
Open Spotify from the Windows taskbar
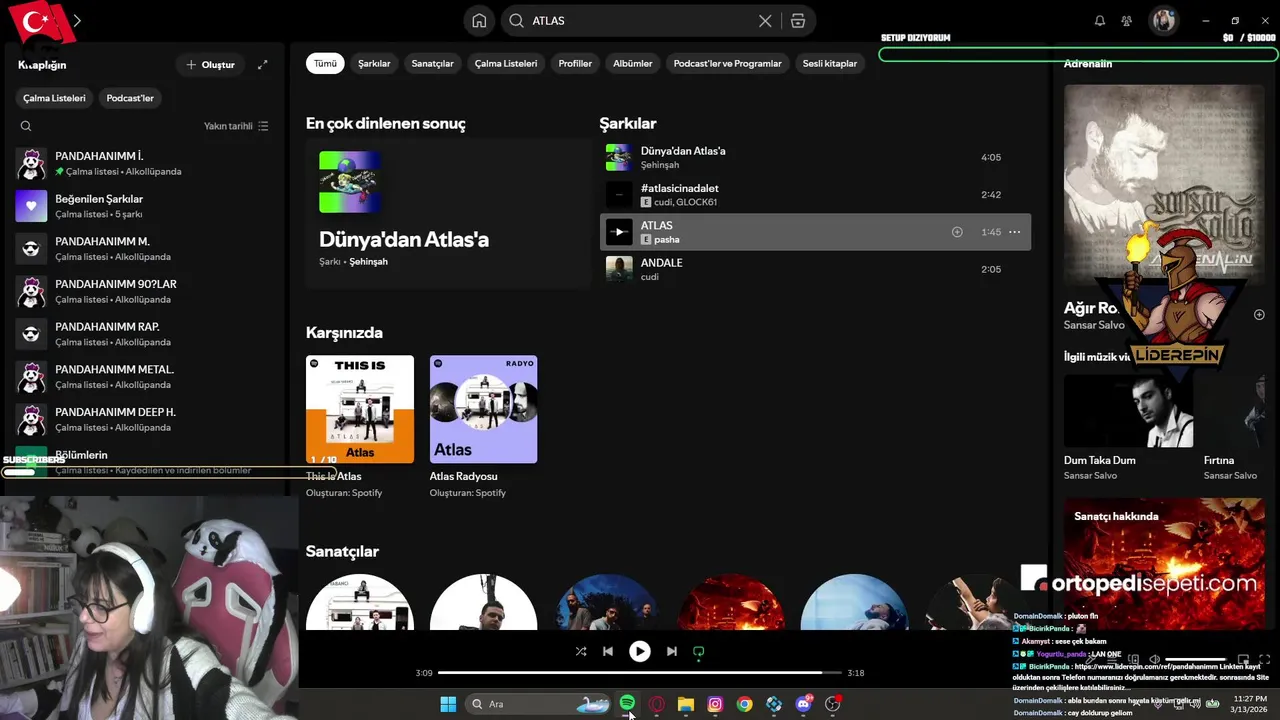627,704
